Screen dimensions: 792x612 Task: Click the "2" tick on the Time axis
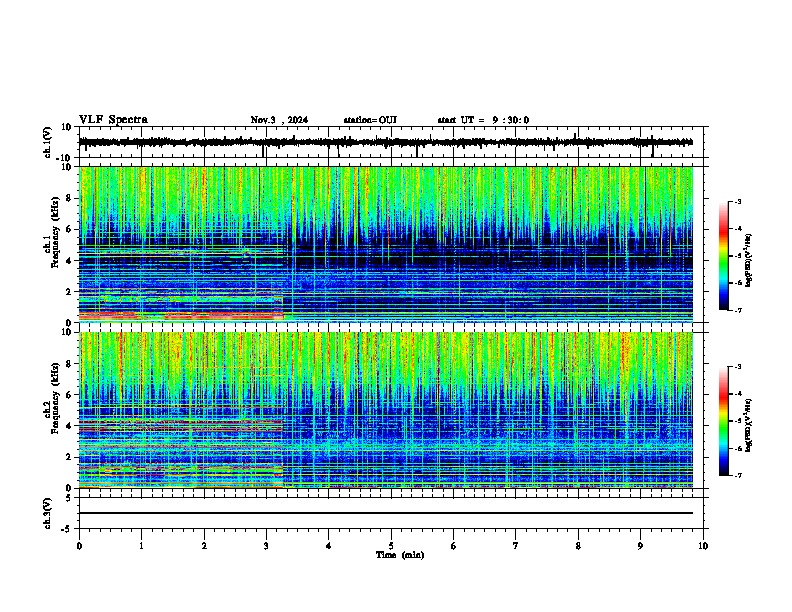tap(204, 546)
